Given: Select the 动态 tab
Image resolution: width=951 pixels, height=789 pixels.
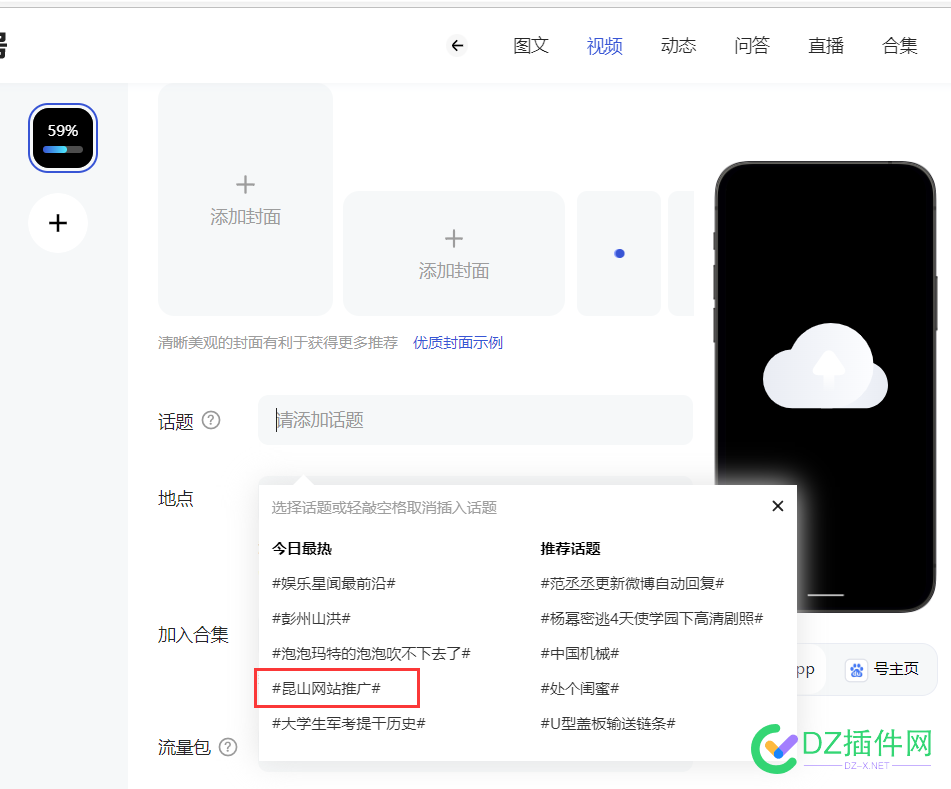Looking at the screenshot, I should click(678, 45).
